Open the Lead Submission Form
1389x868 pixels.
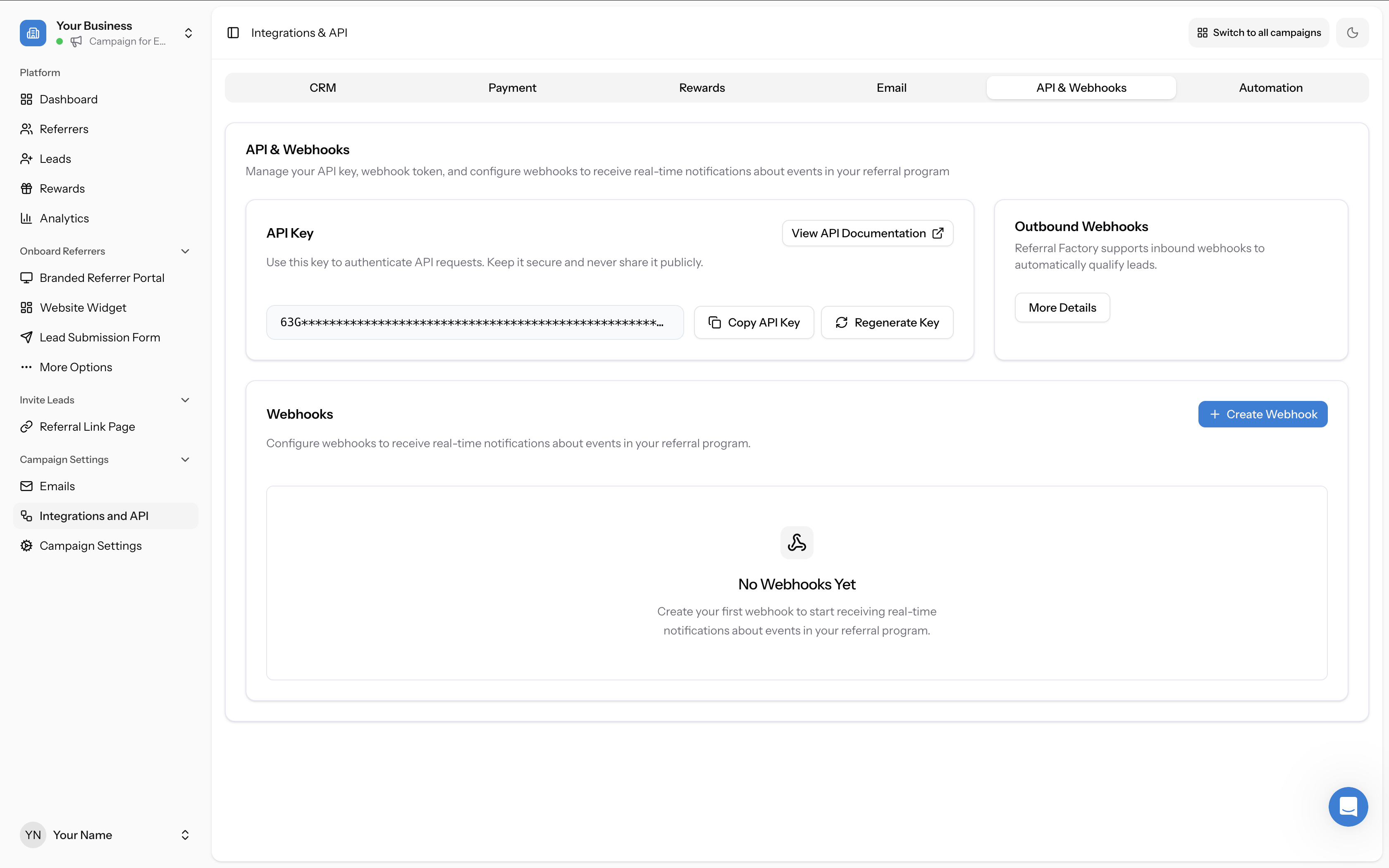[x=100, y=337]
